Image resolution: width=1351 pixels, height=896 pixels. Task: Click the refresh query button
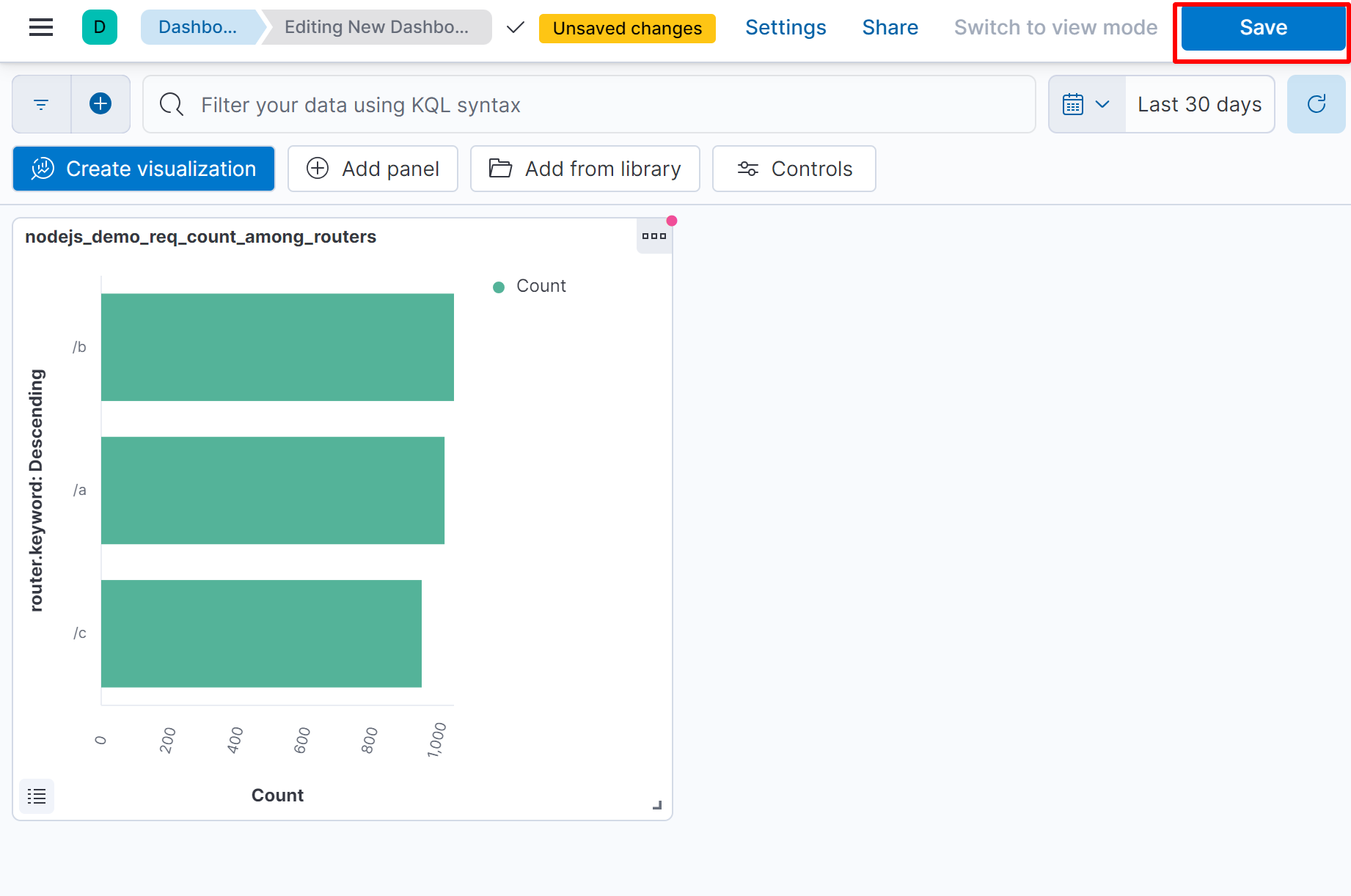pyautogui.click(x=1316, y=104)
